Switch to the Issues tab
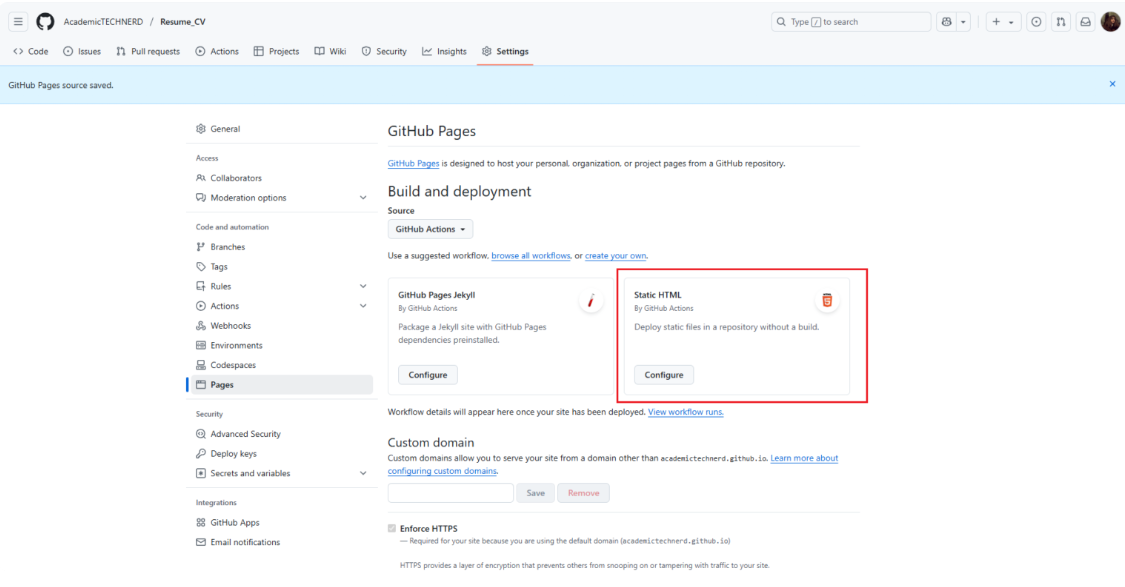The height and width of the screenshot is (587, 1125). point(82,52)
